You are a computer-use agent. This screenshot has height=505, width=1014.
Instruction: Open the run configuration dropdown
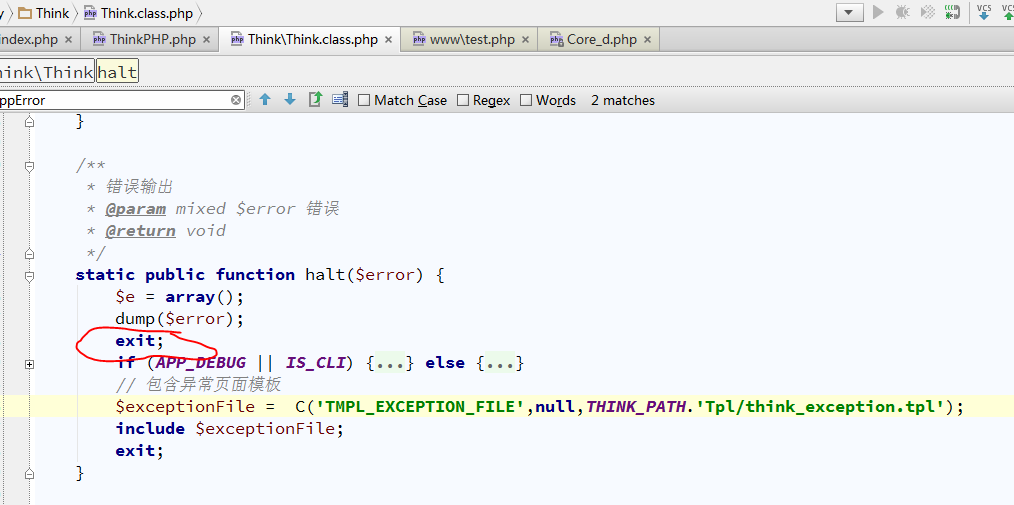pyautogui.click(x=850, y=13)
